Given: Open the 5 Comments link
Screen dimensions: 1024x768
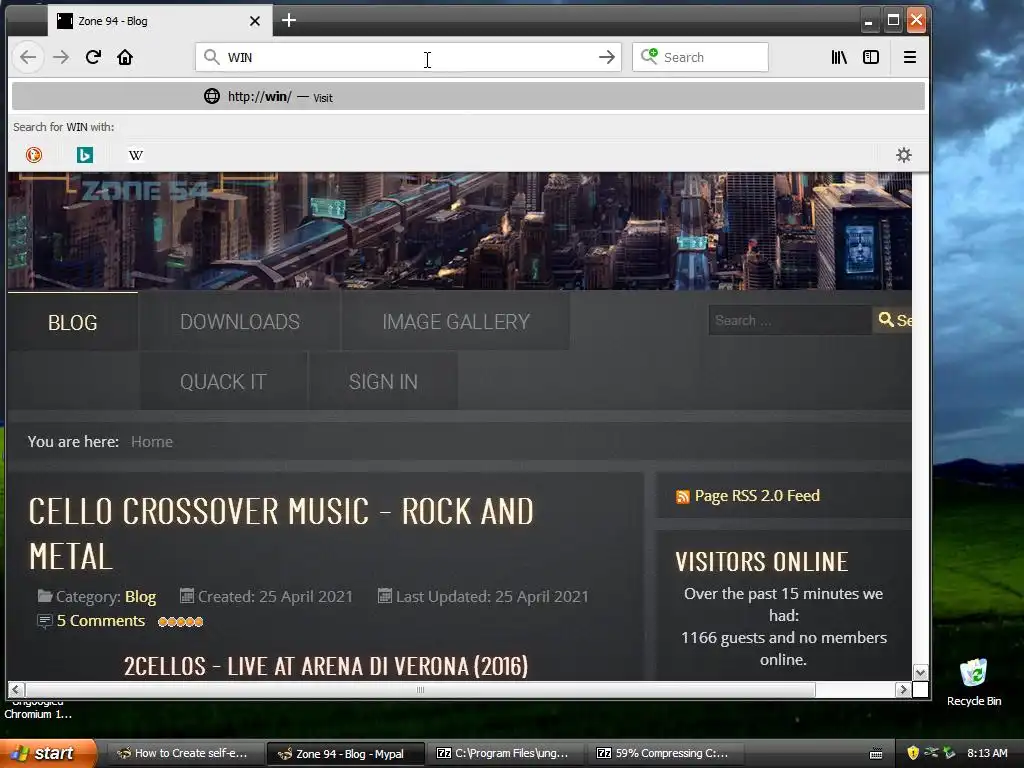Looking at the screenshot, I should pos(101,620).
